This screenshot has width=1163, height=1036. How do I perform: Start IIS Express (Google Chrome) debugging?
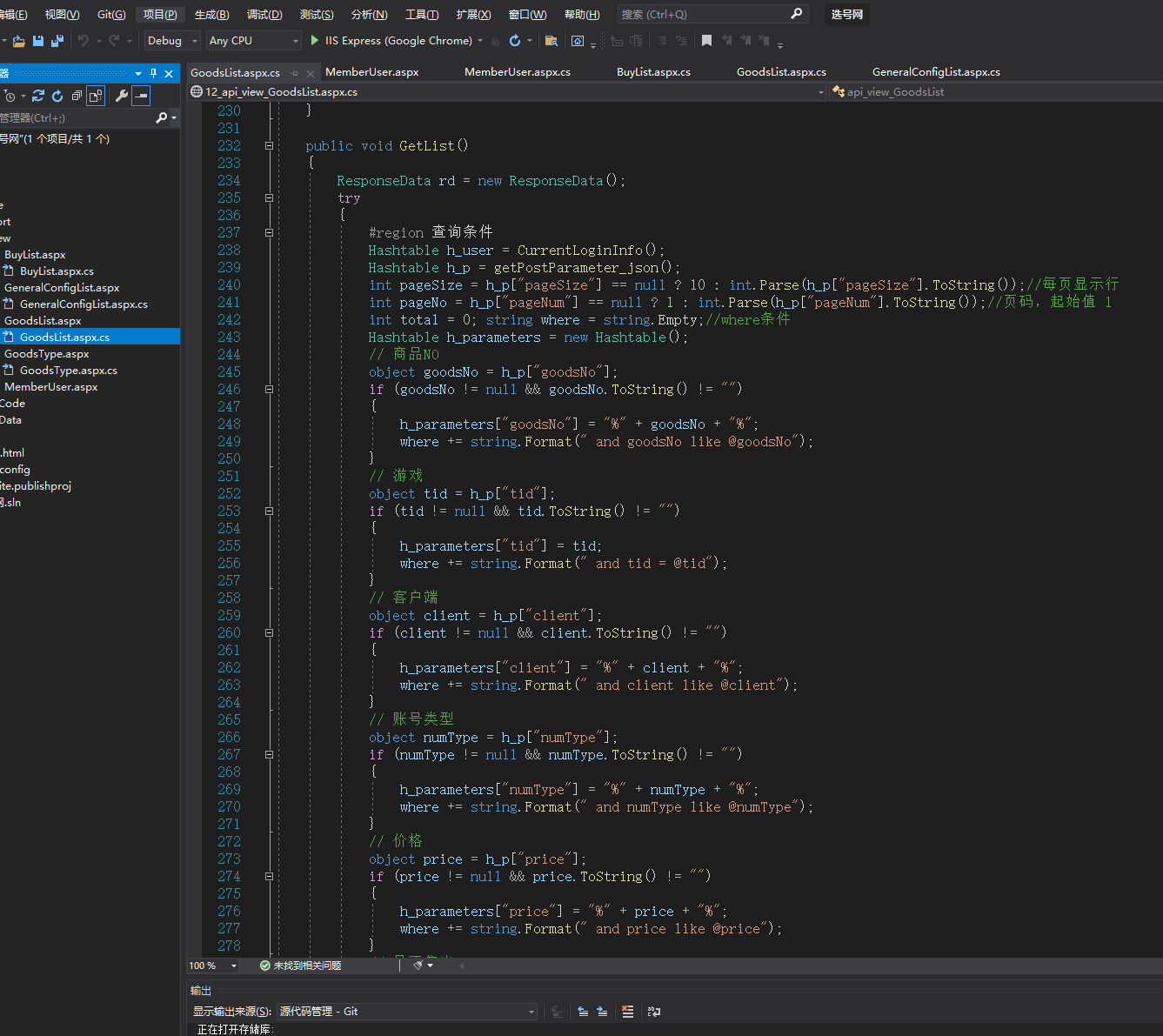pos(391,41)
